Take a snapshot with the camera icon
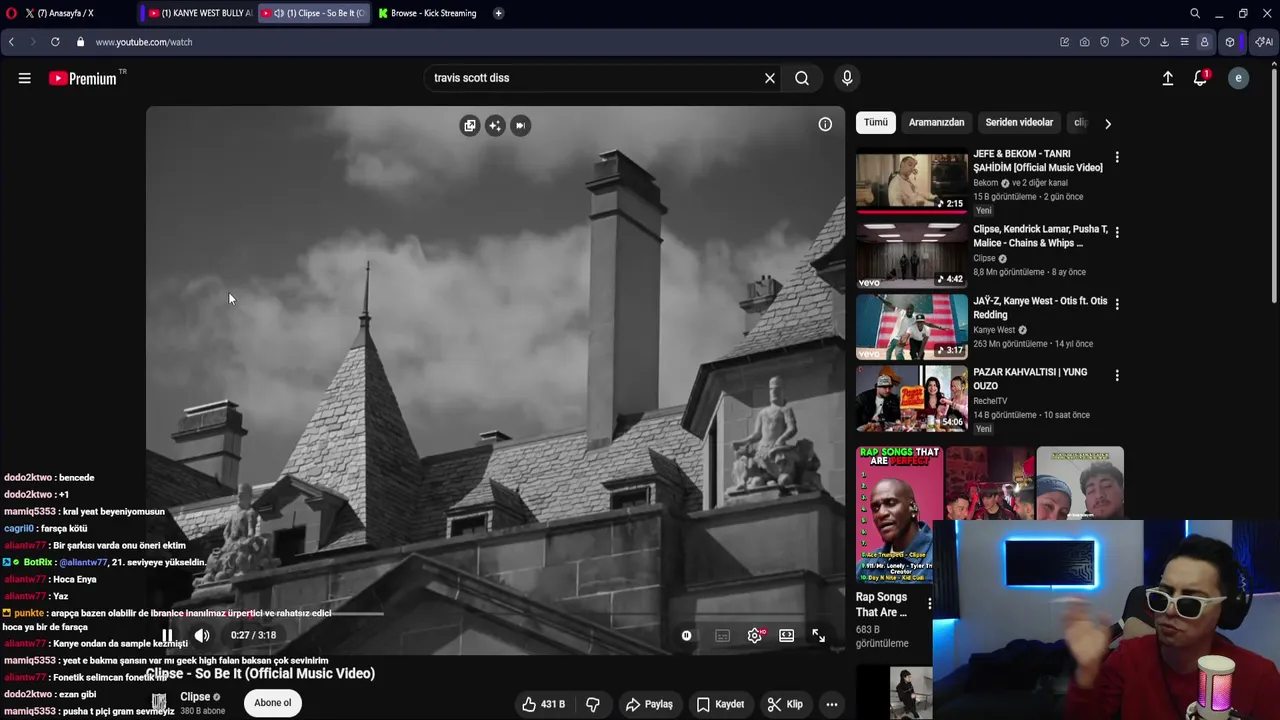1280x720 pixels. click(x=1084, y=42)
